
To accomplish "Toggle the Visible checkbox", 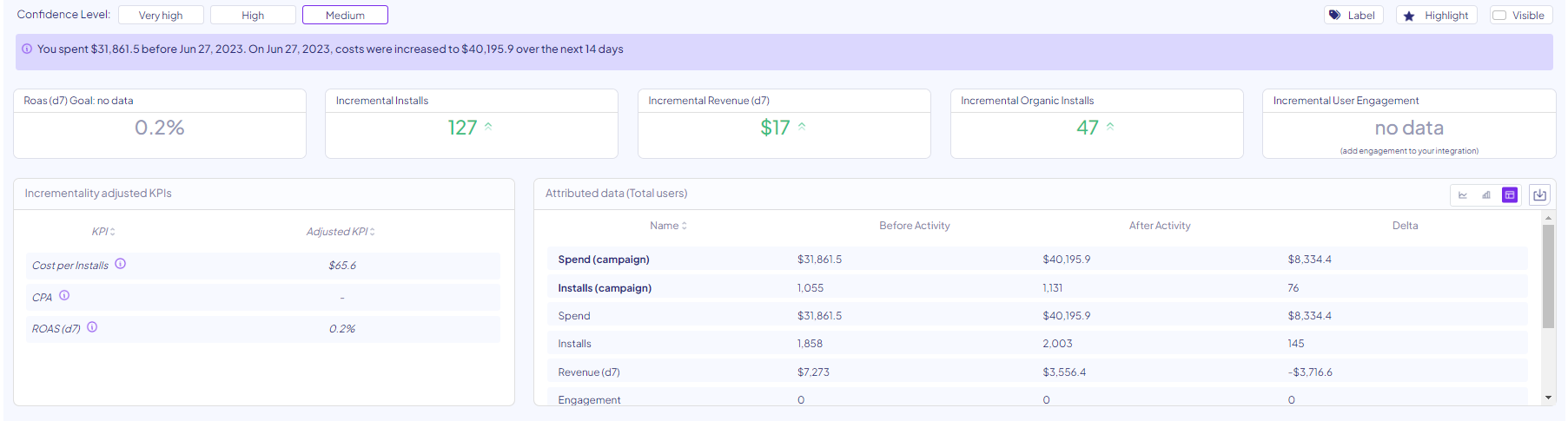I will (x=1499, y=16).
